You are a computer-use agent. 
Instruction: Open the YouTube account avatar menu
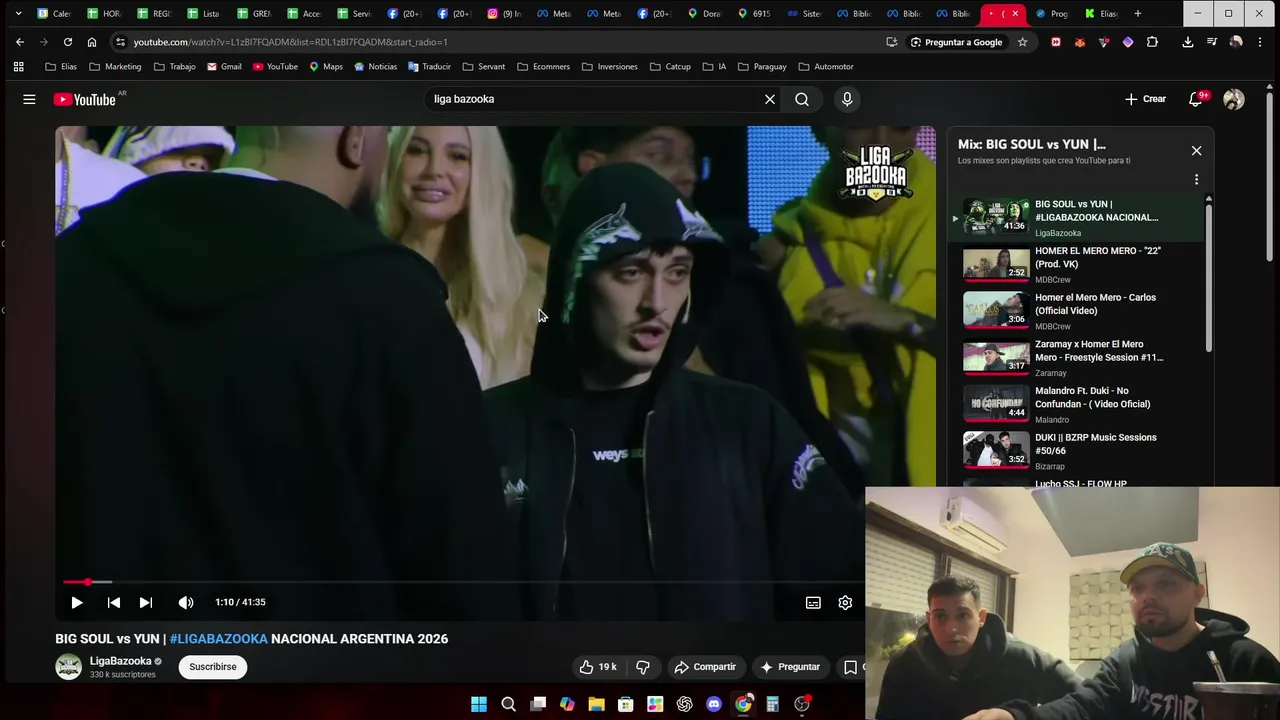pyautogui.click(x=1234, y=99)
